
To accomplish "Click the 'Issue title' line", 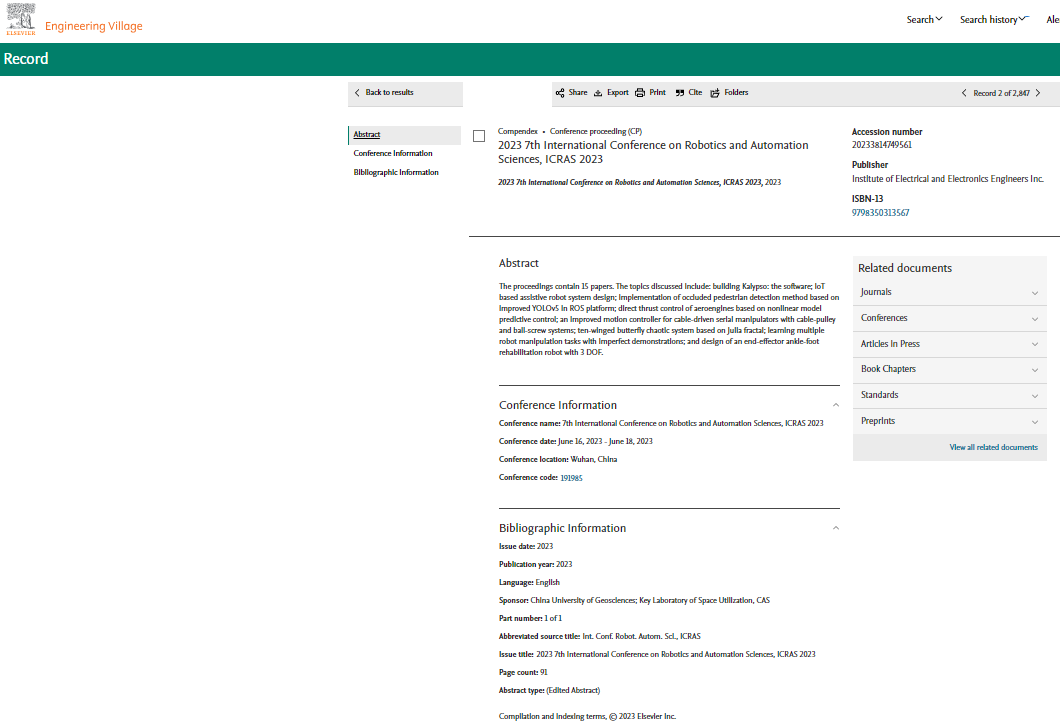I will pyautogui.click(x=657, y=654).
